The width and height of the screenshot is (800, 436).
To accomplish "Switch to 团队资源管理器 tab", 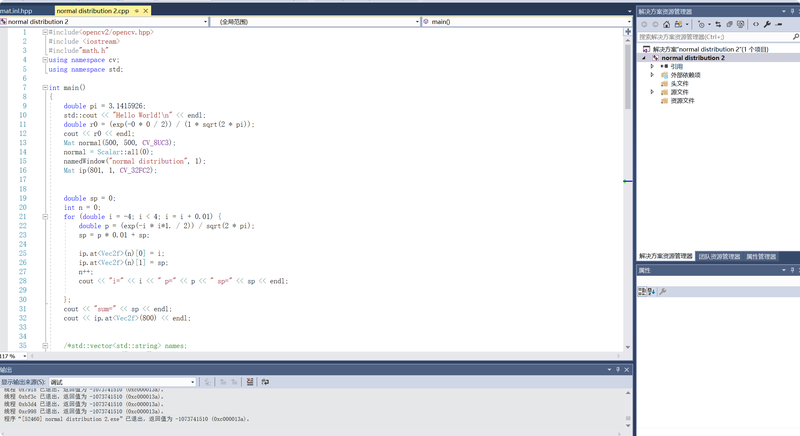I will (x=719, y=257).
